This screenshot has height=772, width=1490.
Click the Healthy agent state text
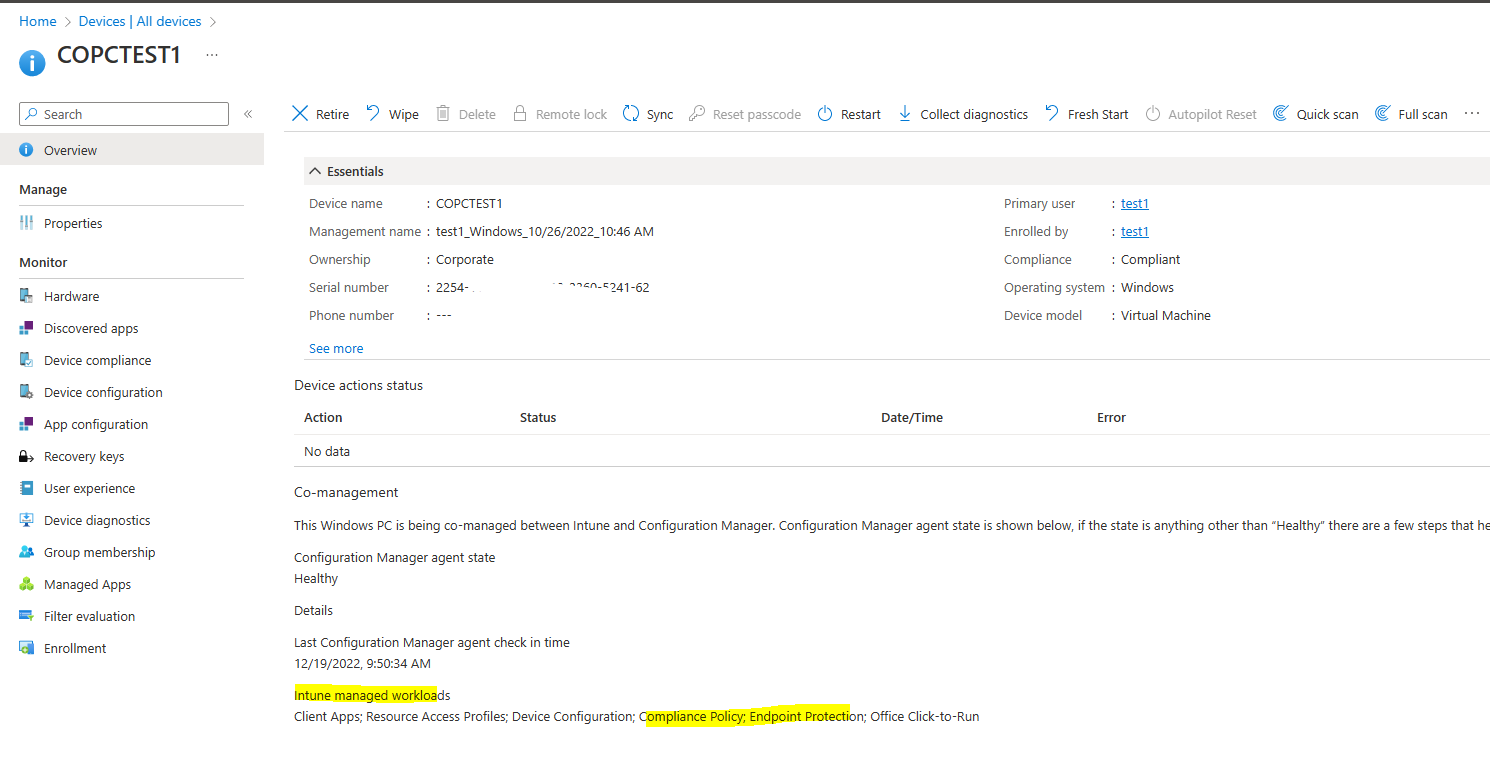point(316,578)
